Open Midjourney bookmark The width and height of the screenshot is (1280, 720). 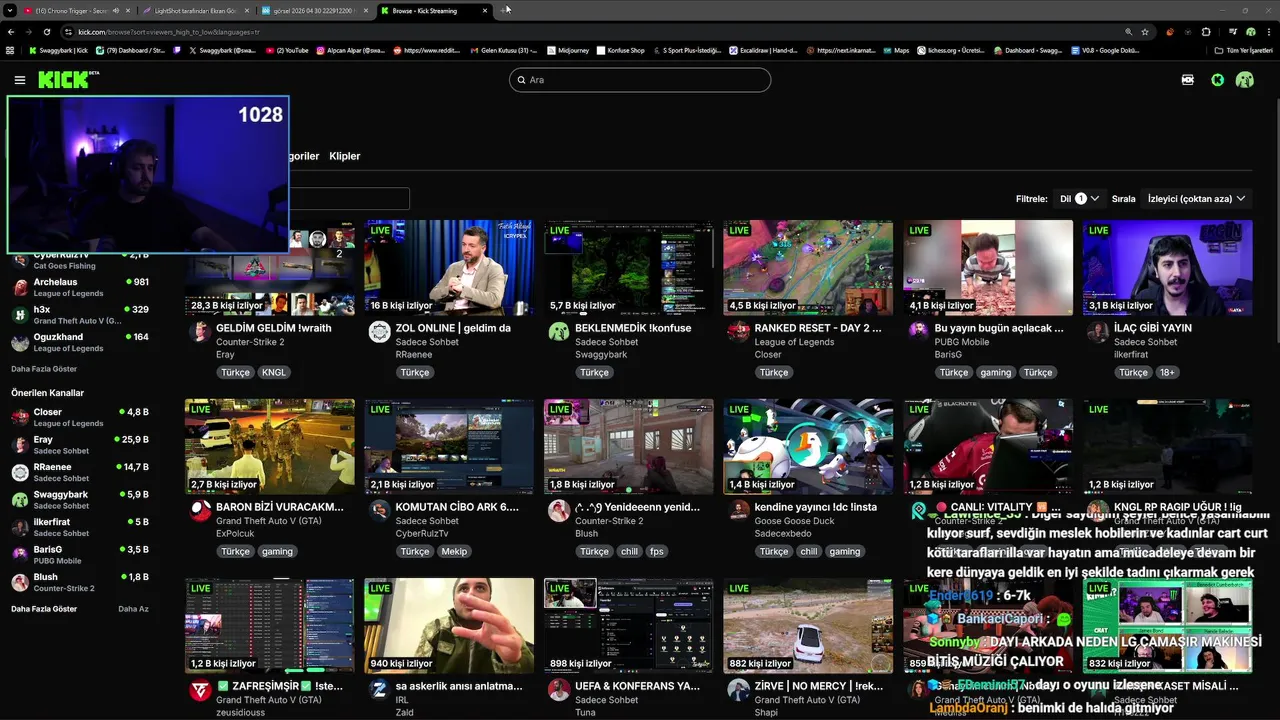coord(568,50)
